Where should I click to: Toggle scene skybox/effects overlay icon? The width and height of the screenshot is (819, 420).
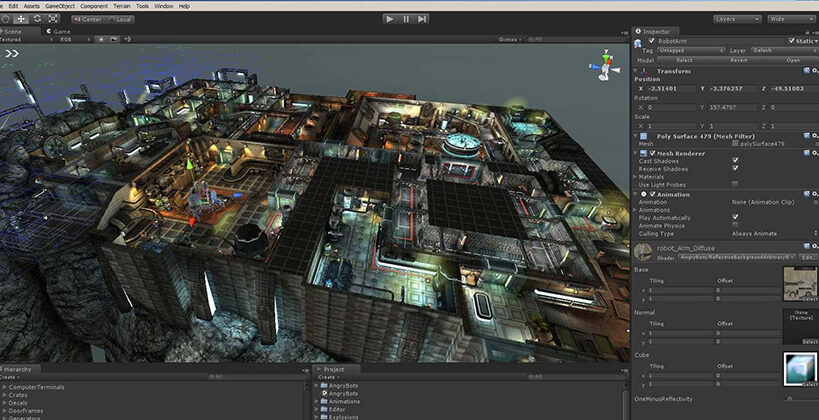(x=113, y=39)
